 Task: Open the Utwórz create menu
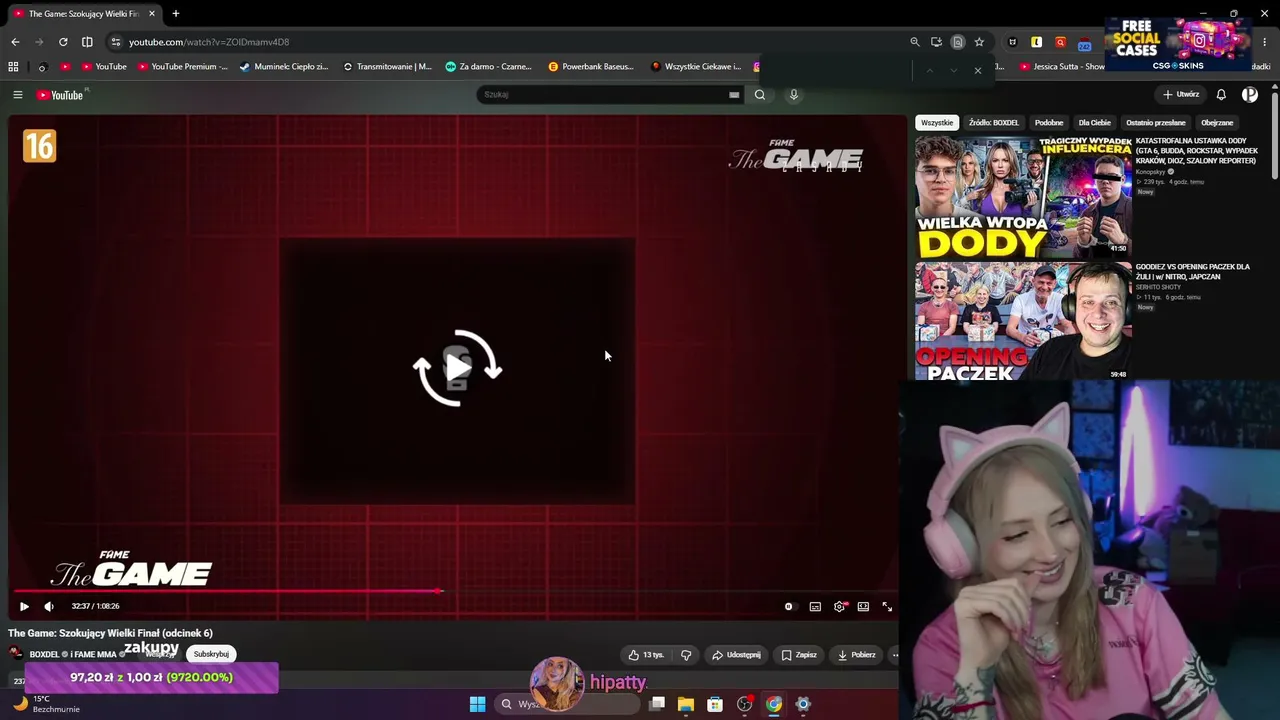[1181, 95]
